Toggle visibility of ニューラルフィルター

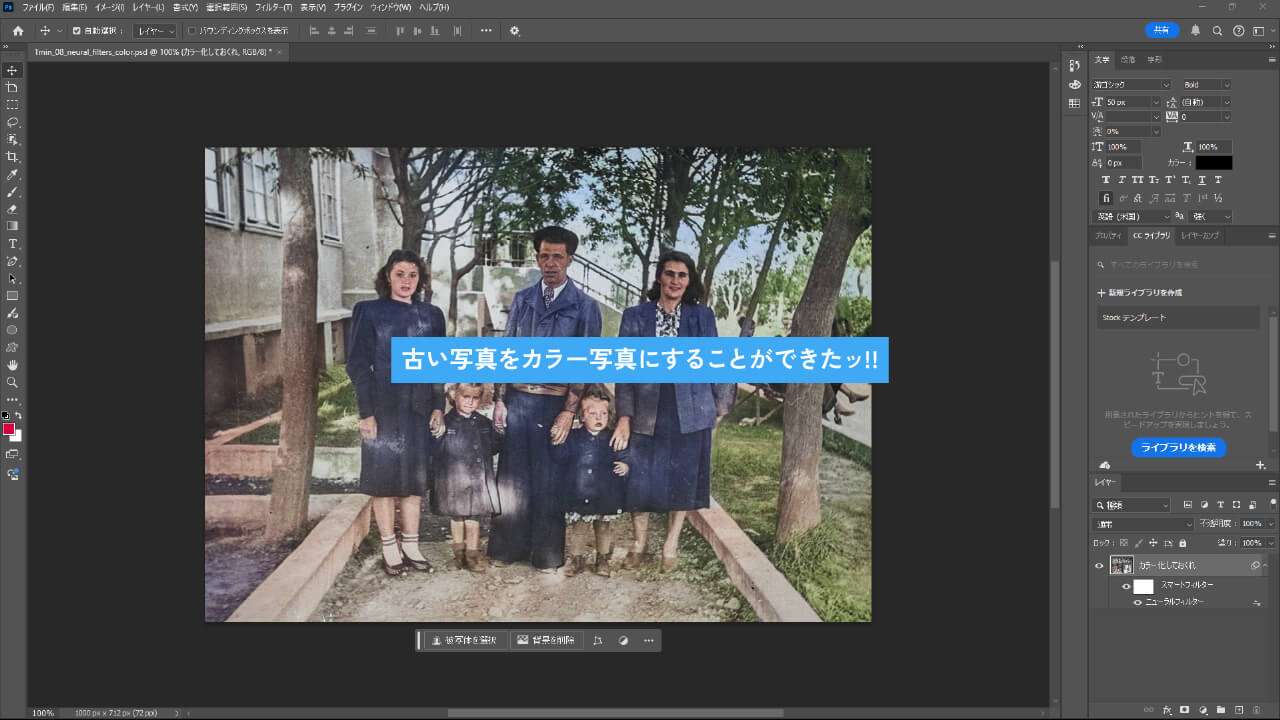tap(1137, 603)
